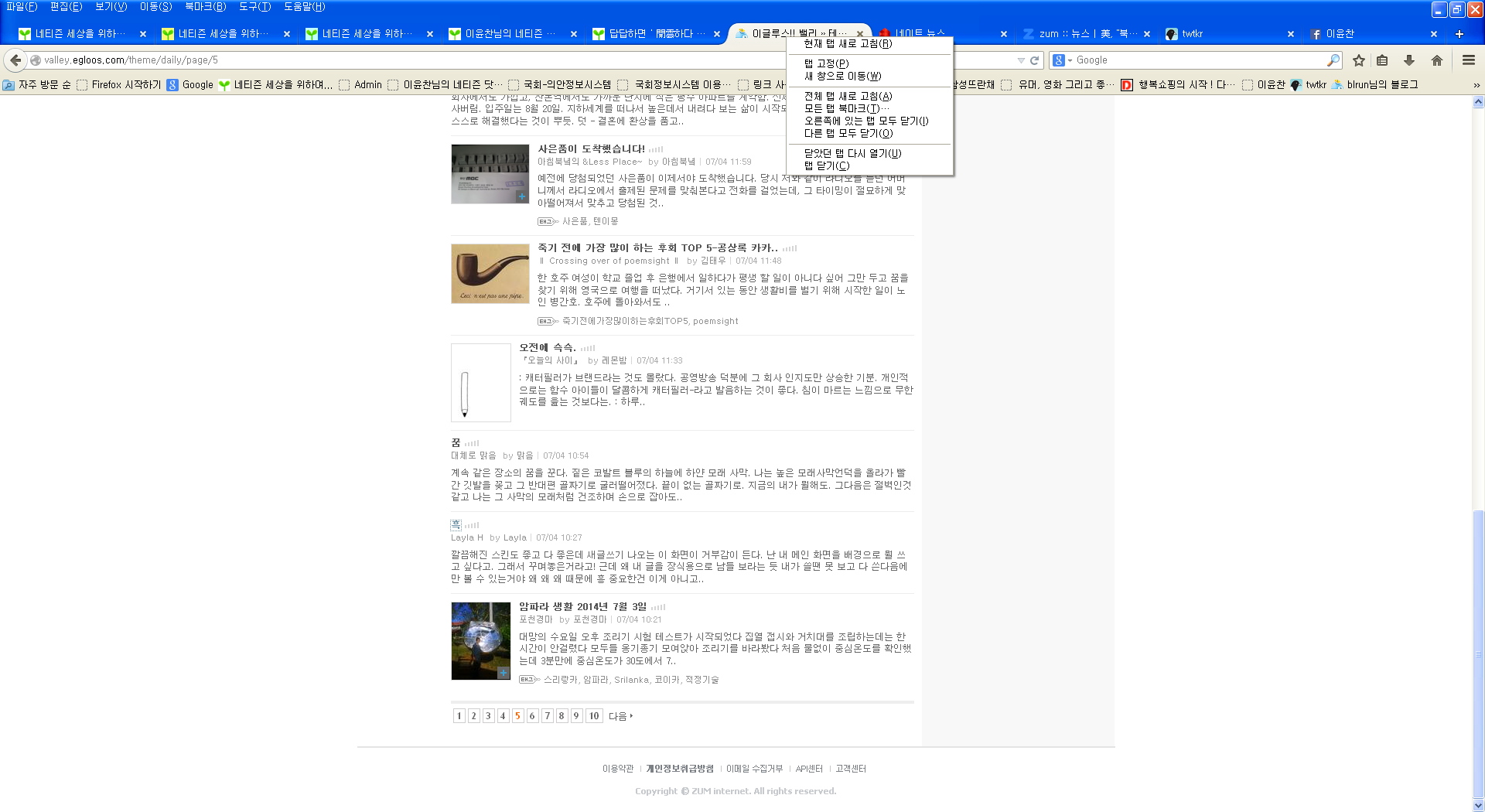The image size is (1485, 812).
Task: Bookmark this page with the star icon
Action: point(1359,60)
